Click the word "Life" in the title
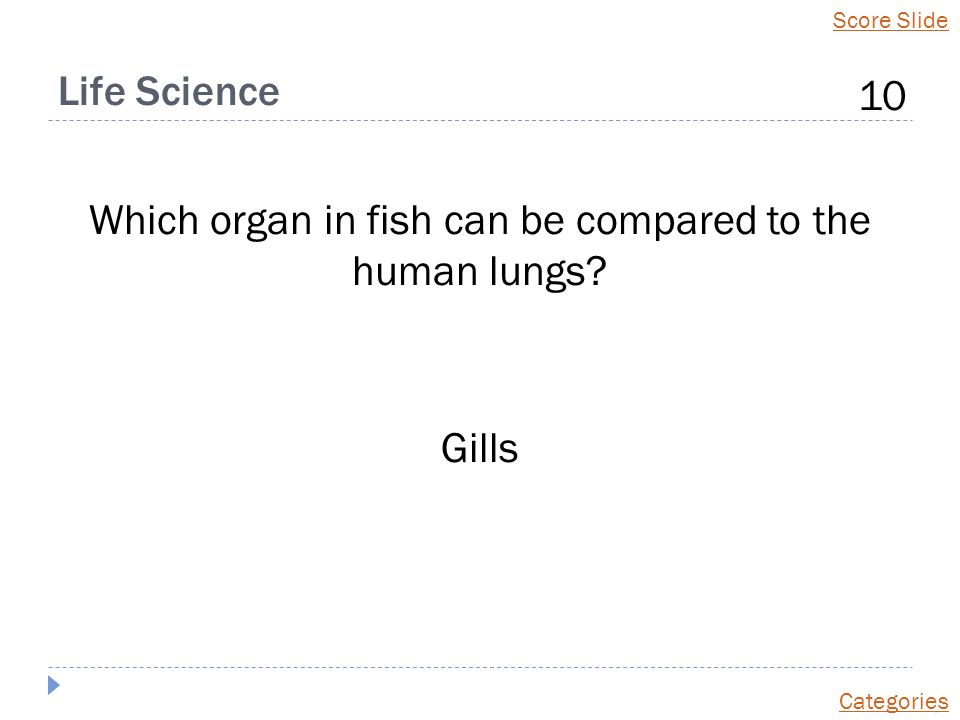 [x=92, y=91]
